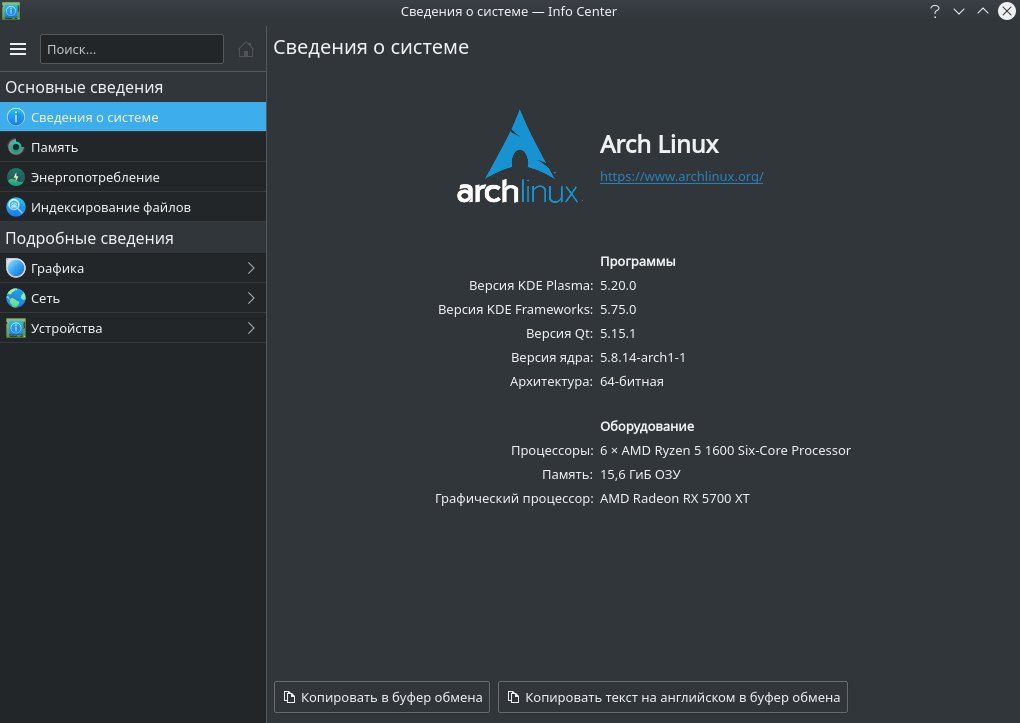Click Копировать текст на английском button

673,697
